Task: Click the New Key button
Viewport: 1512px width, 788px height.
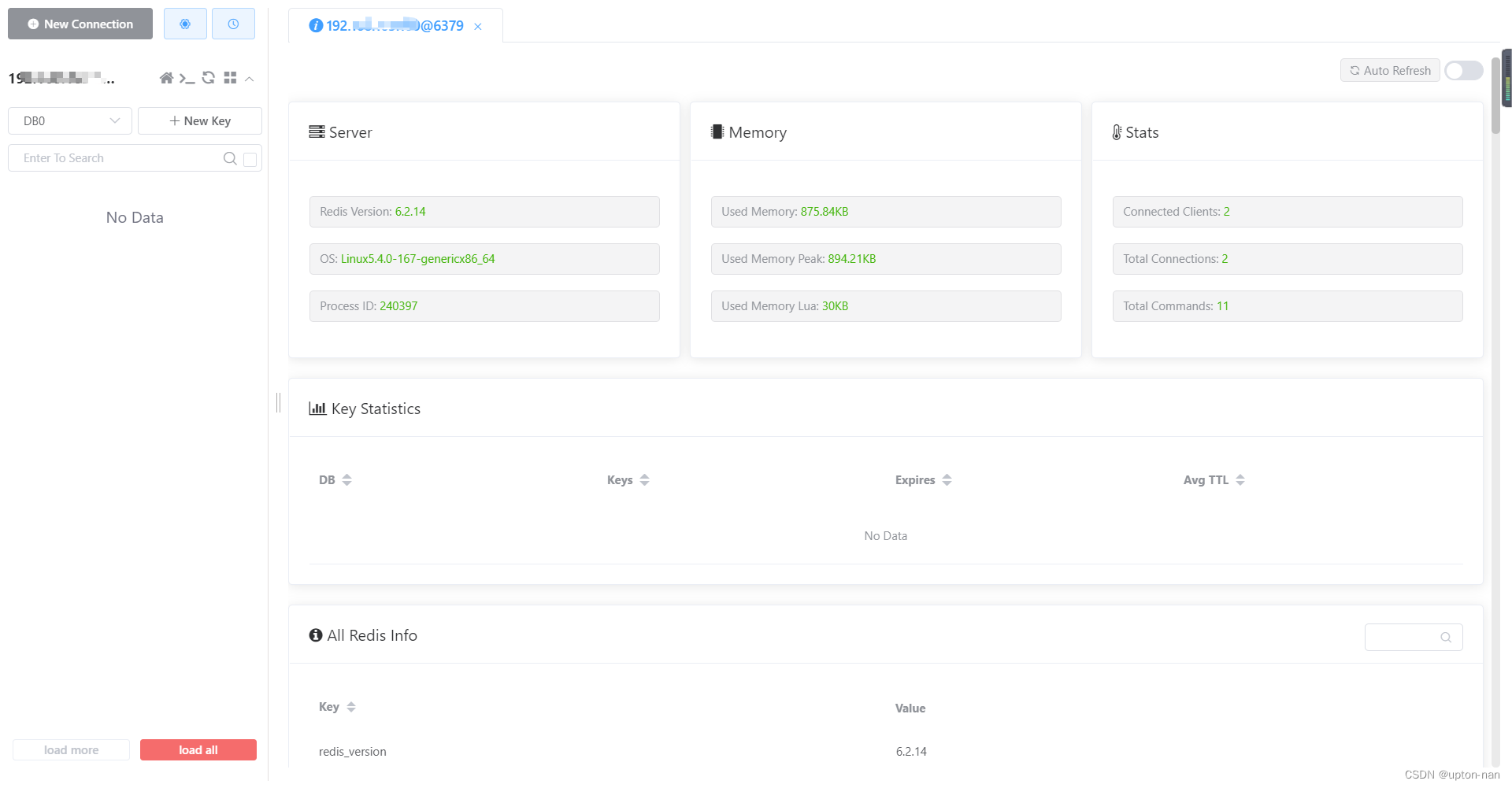Action: click(200, 120)
